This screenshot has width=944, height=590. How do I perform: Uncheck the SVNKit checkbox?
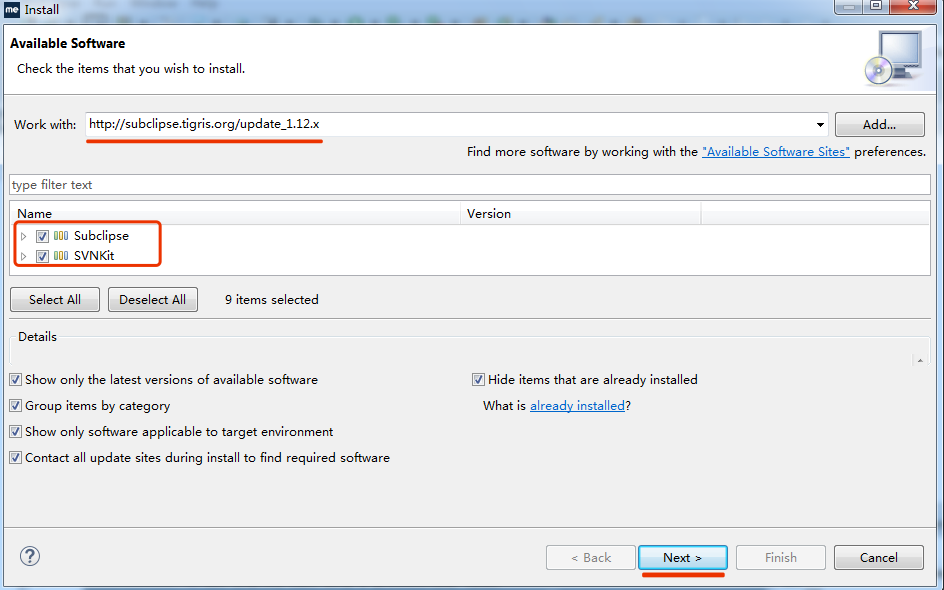(42, 256)
